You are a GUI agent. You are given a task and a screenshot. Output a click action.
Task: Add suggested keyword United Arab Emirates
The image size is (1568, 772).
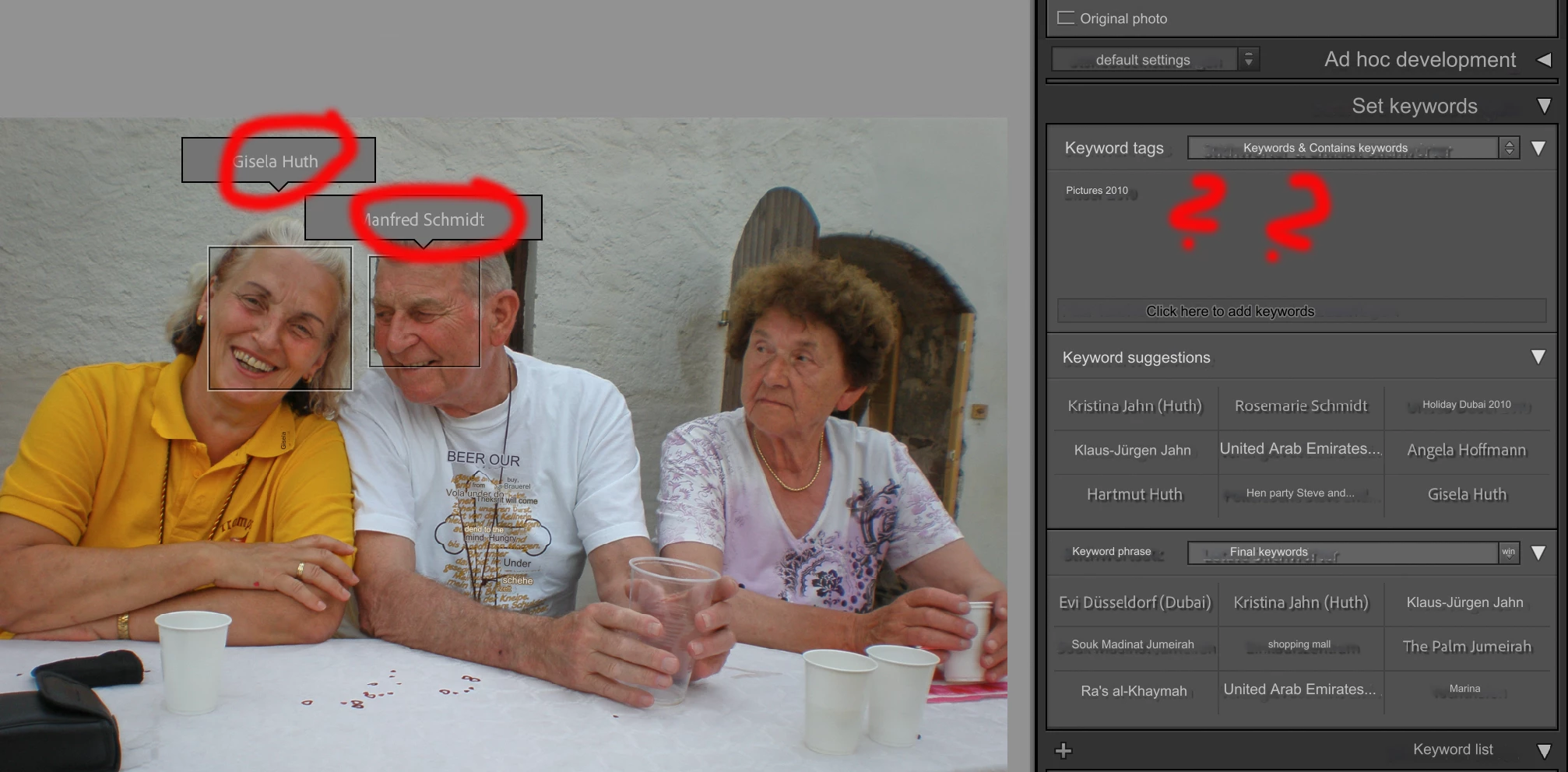[x=1300, y=449]
